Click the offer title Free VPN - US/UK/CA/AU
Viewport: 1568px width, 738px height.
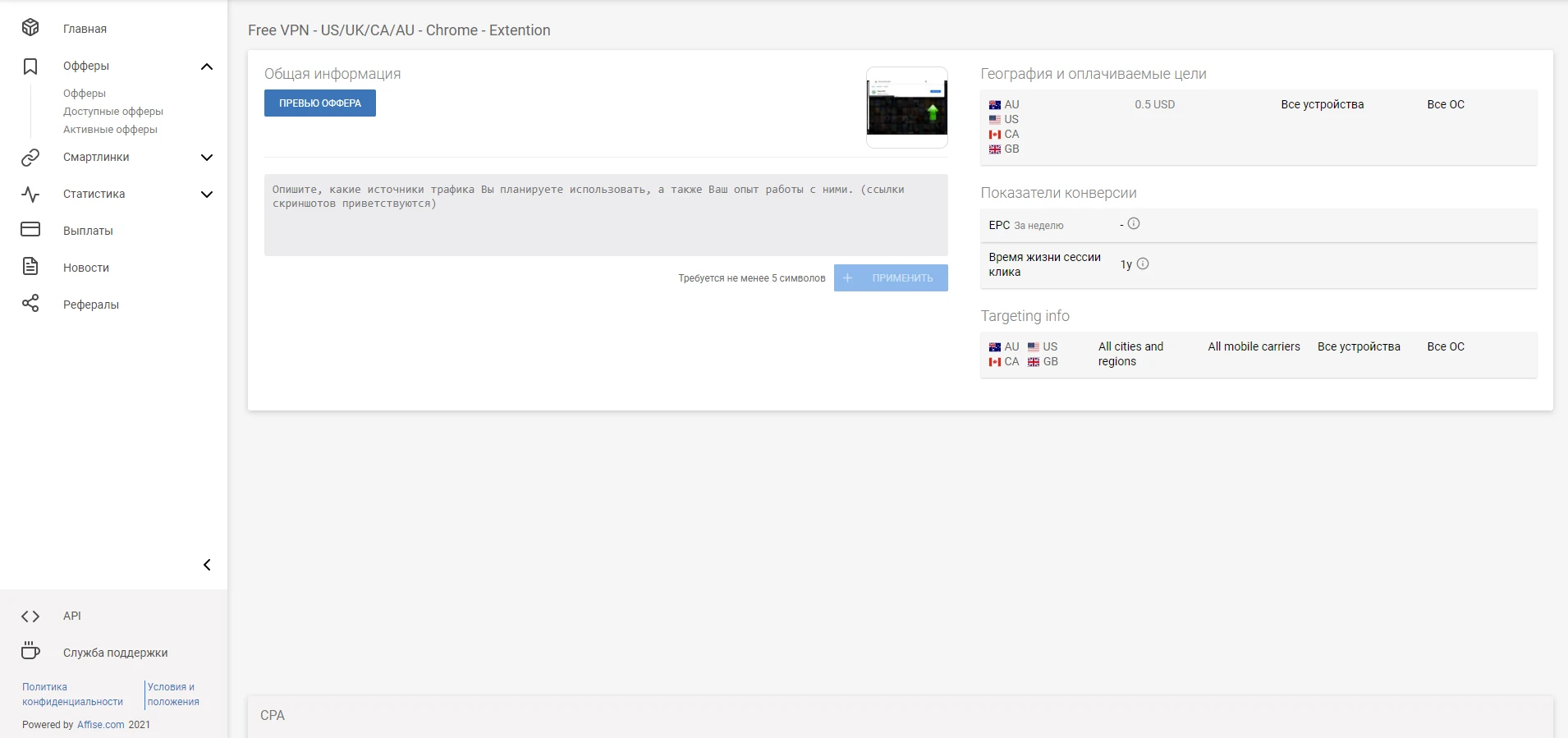coord(399,30)
